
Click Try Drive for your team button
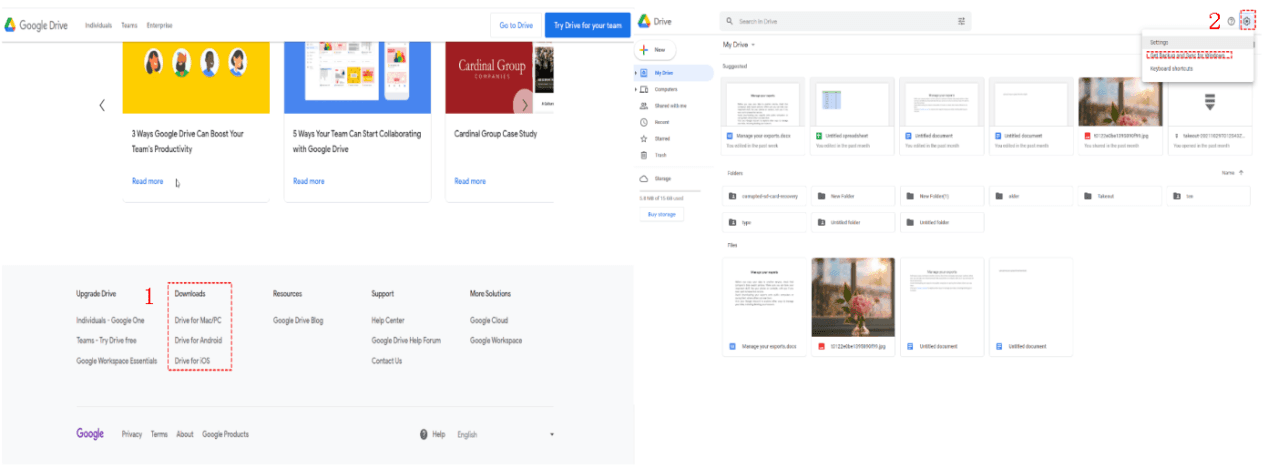(588, 25)
